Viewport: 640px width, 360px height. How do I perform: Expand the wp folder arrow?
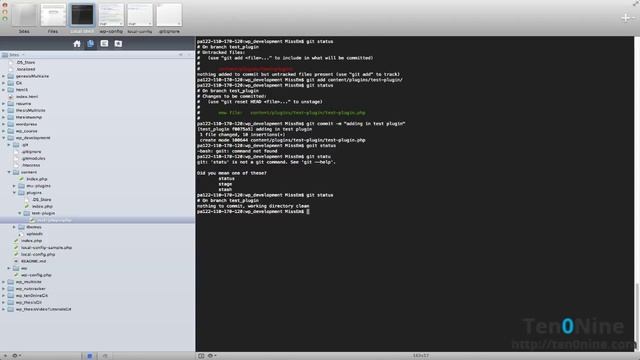click(9, 268)
